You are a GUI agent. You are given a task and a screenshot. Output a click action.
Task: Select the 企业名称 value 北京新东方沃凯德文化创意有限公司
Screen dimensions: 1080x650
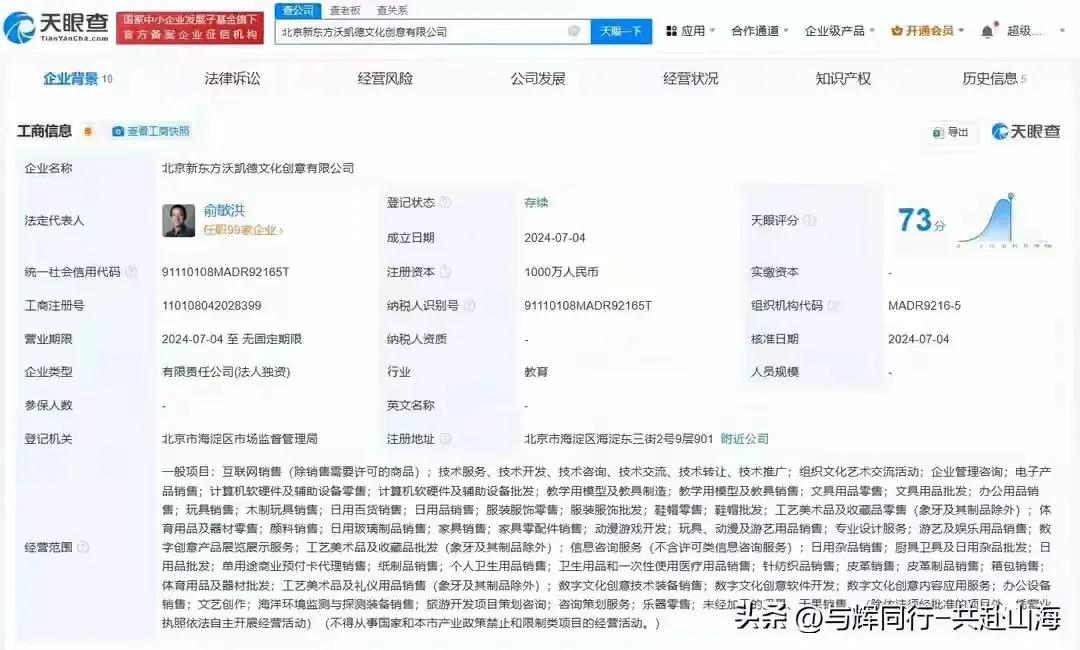[258, 168]
